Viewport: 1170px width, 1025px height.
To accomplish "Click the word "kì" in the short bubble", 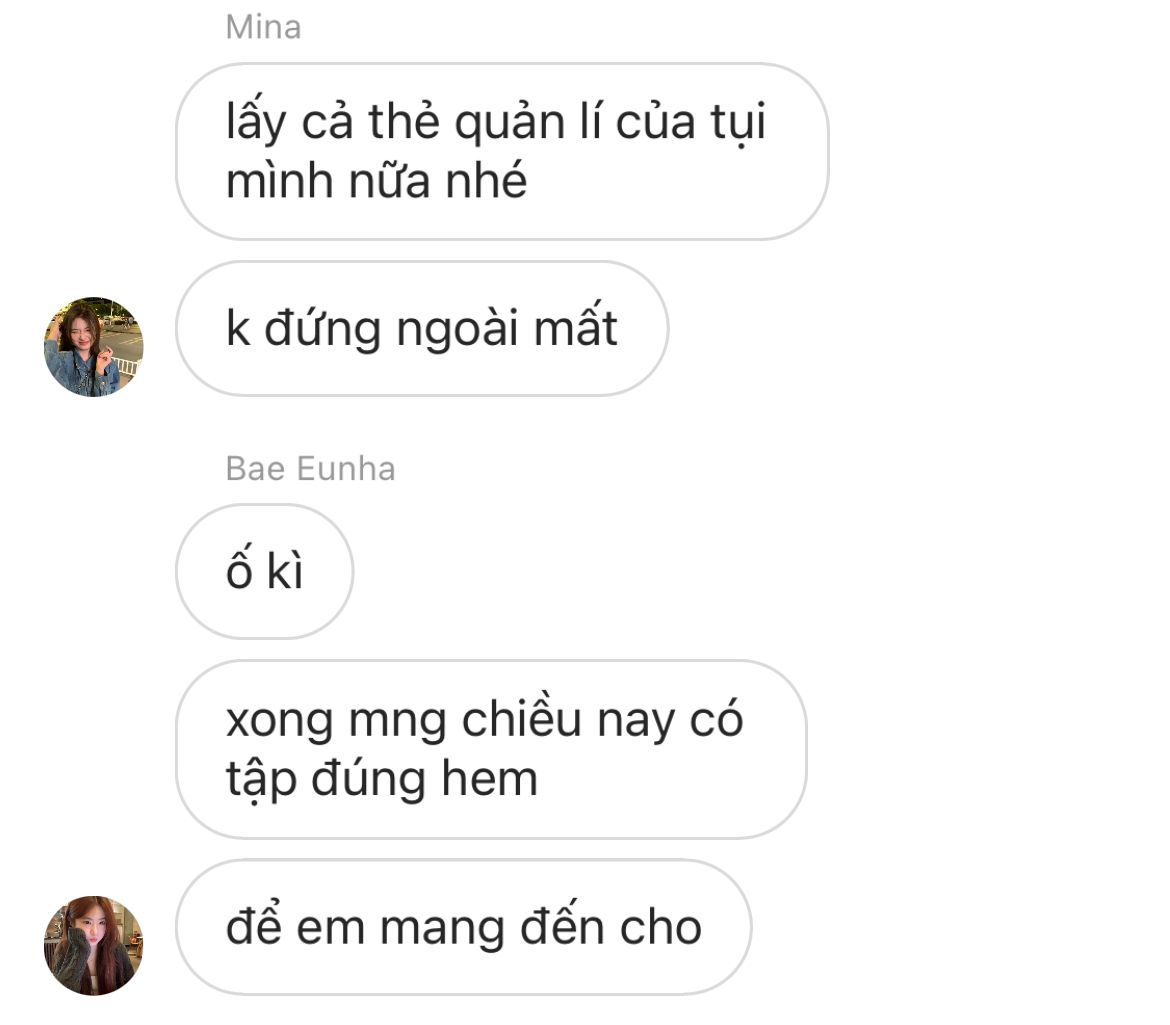I will click(x=284, y=573).
